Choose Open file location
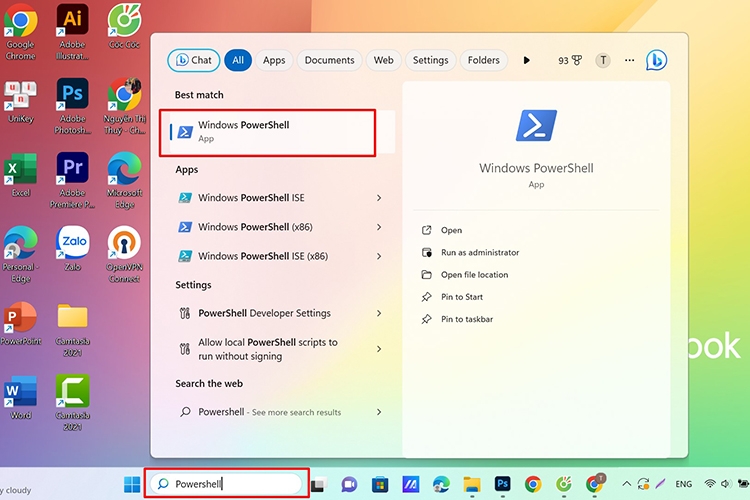750x500 pixels. 474,275
